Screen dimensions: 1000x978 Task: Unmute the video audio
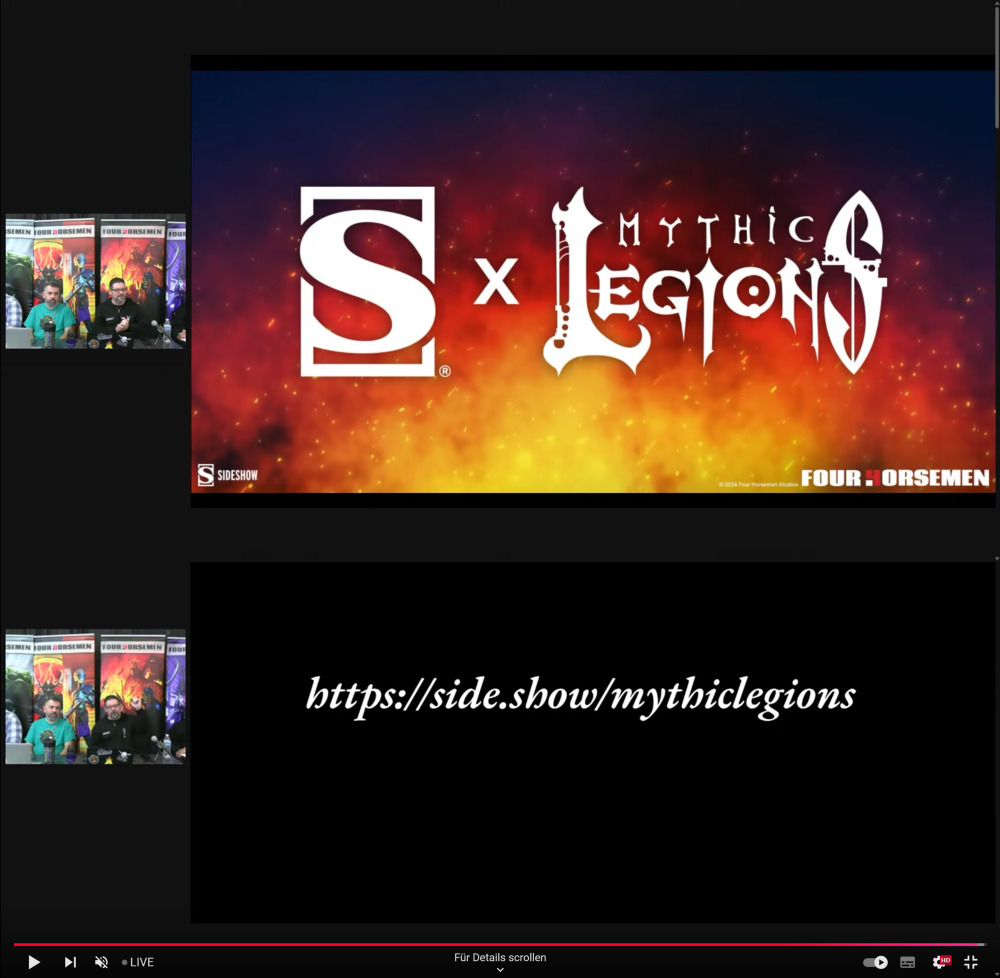[101, 961]
